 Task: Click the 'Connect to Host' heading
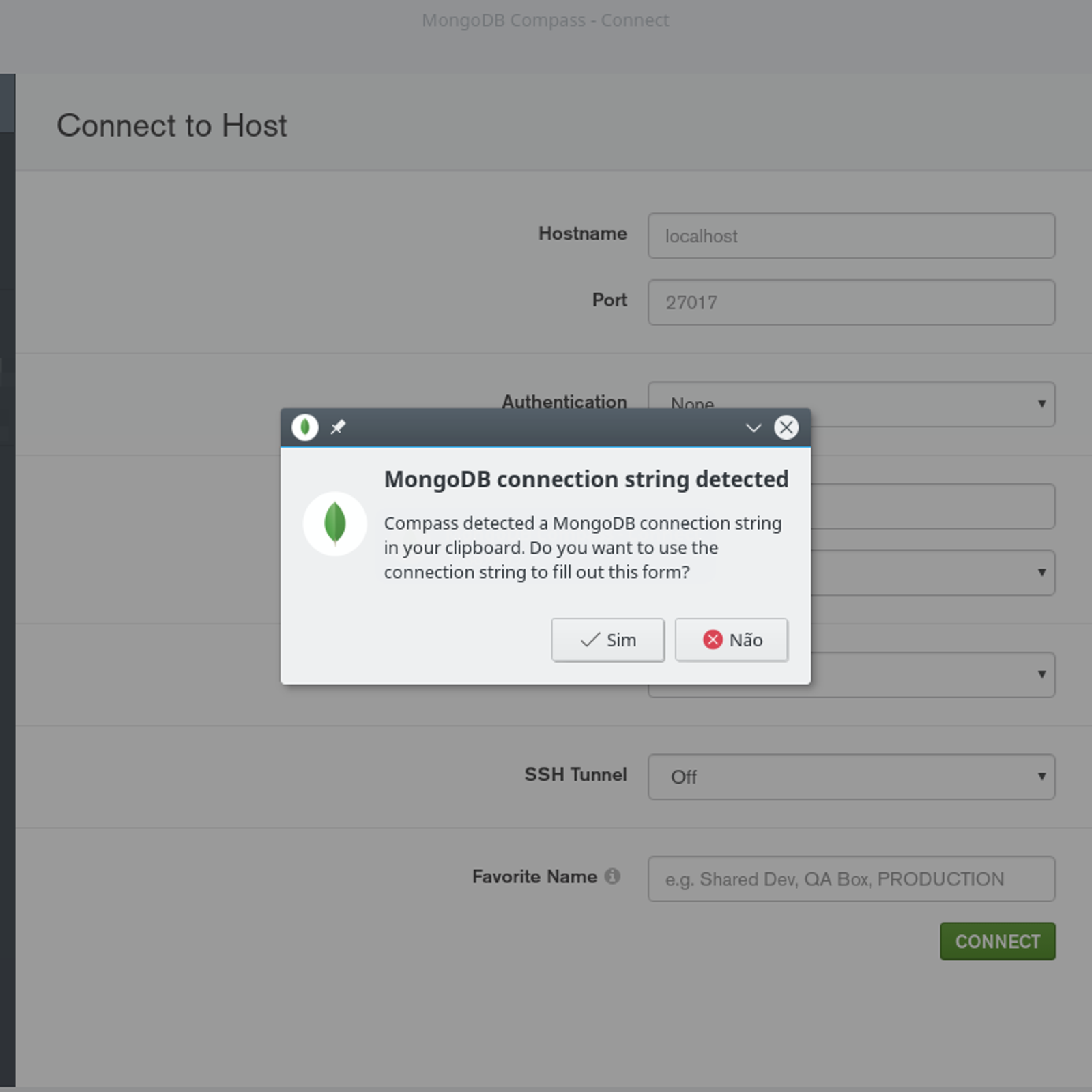coord(172,126)
